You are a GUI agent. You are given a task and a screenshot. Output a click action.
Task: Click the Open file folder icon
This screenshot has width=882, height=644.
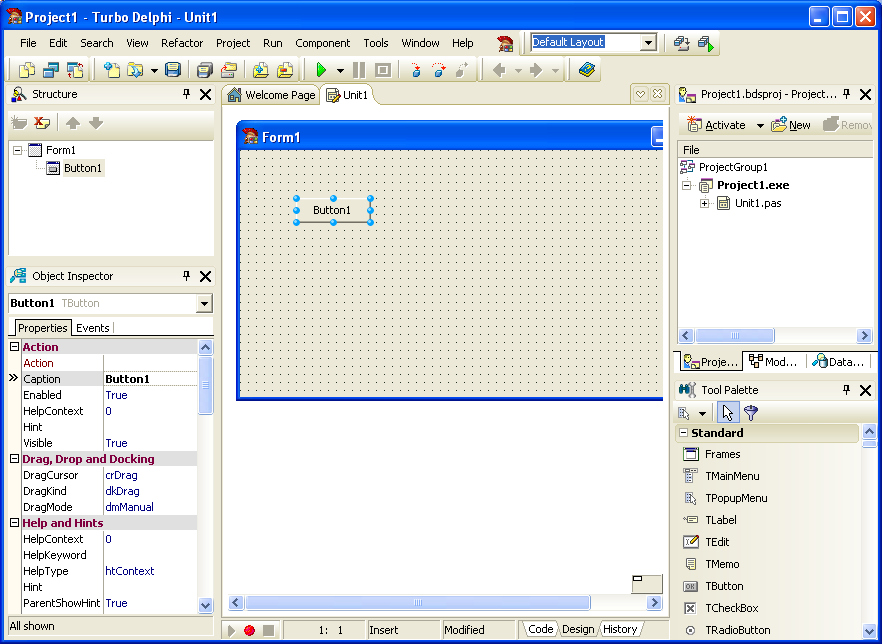[x=136, y=70]
